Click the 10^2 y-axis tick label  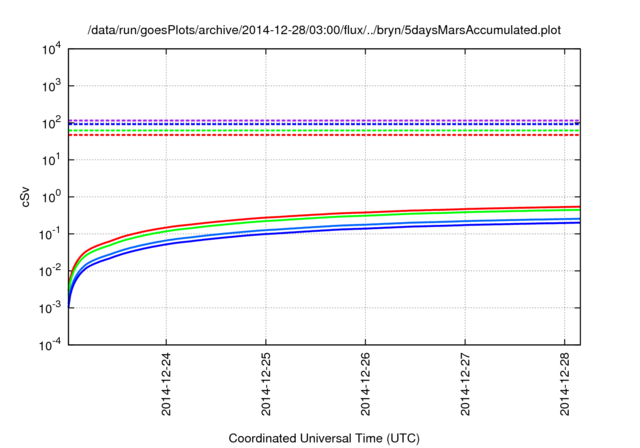51,123
